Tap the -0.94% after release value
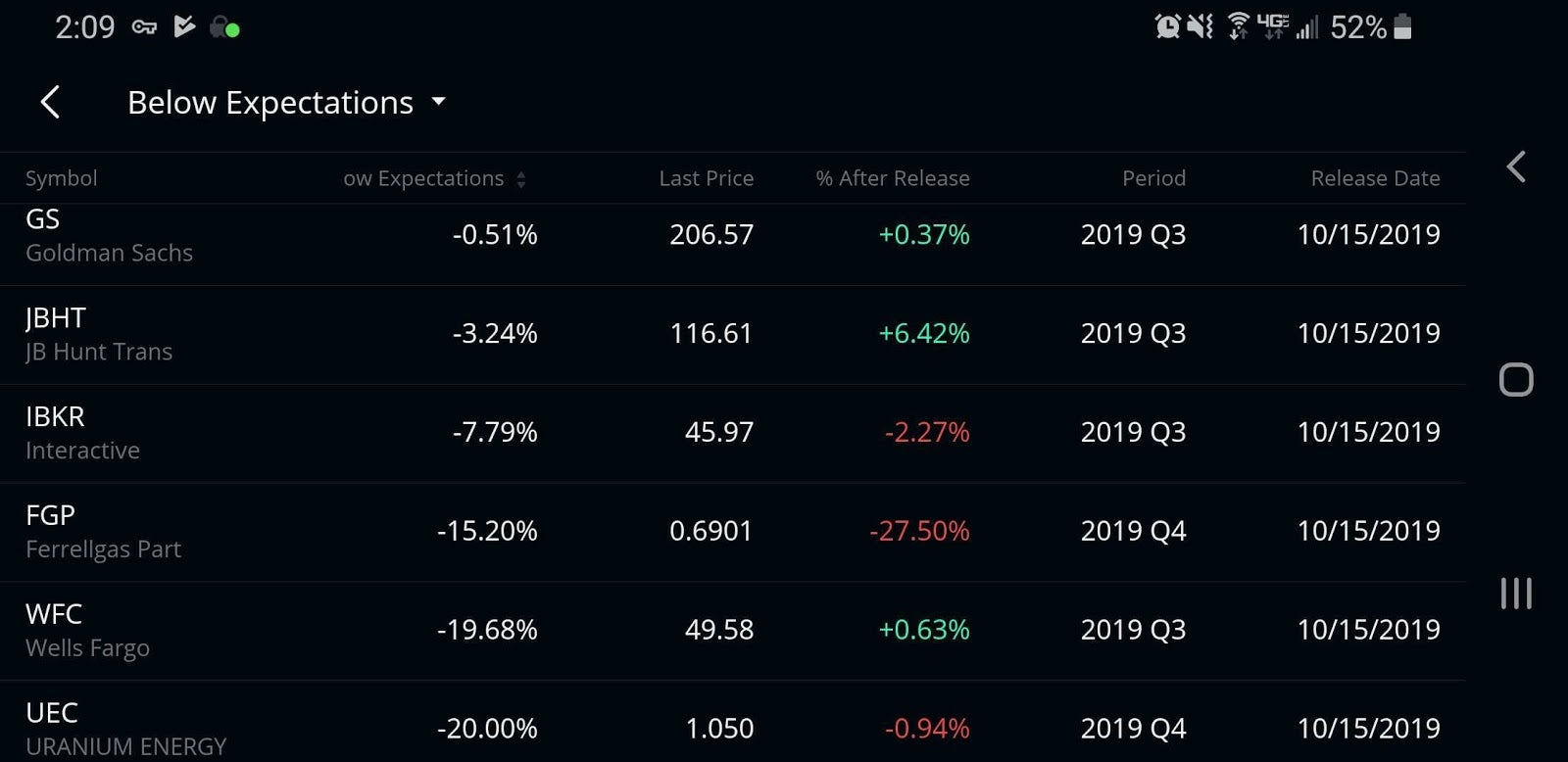The height and width of the screenshot is (762, 1568). click(x=927, y=730)
